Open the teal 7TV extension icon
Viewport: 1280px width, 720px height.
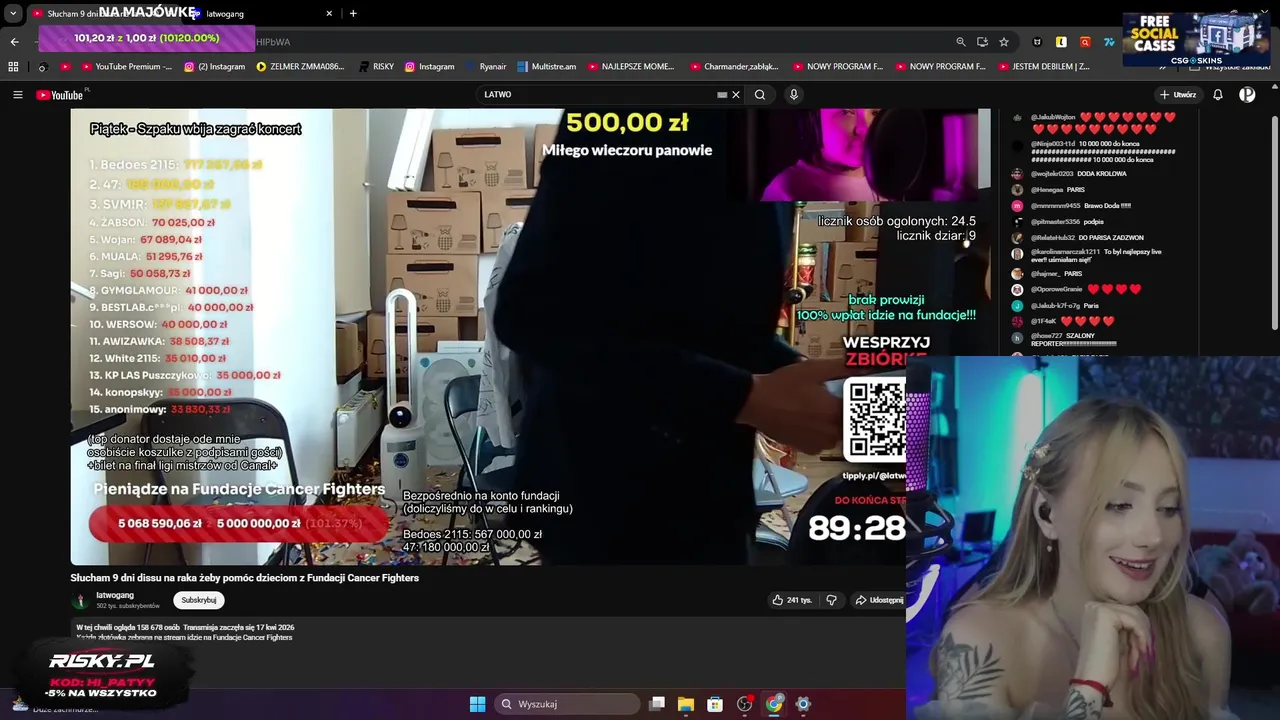[x=1109, y=41]
